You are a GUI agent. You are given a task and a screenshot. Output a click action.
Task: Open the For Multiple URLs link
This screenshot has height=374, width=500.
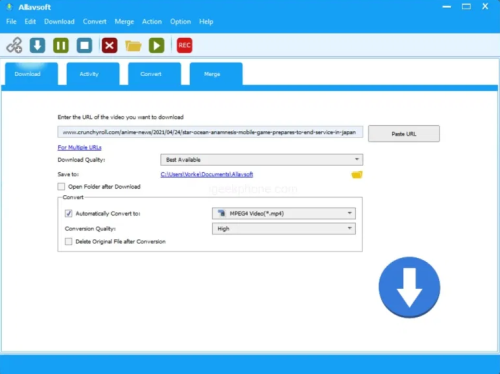(79, 147)
